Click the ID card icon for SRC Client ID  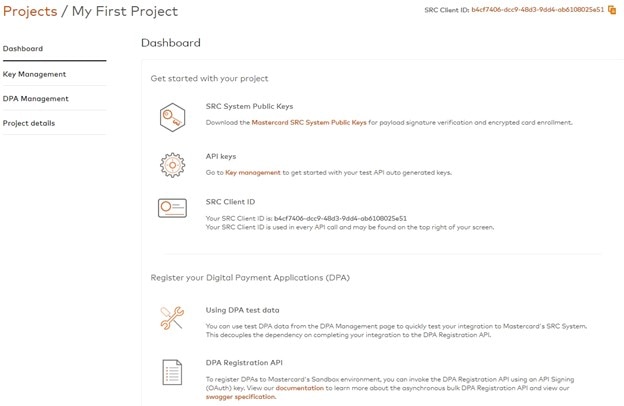(172, 208)
